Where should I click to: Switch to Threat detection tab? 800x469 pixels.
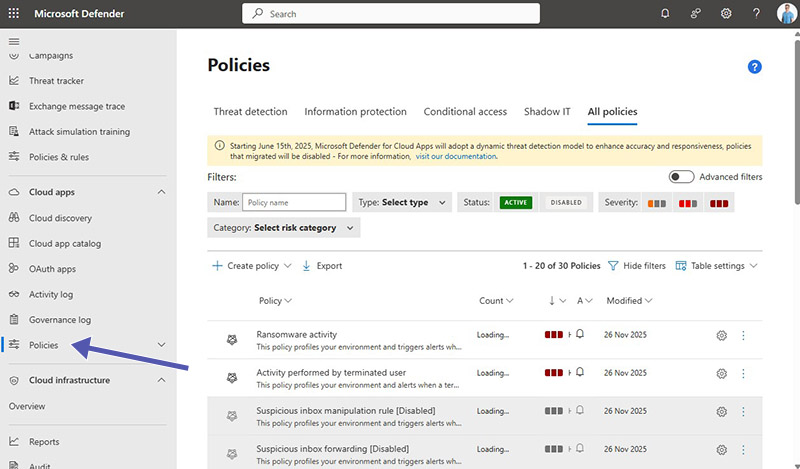coord(251,112)
